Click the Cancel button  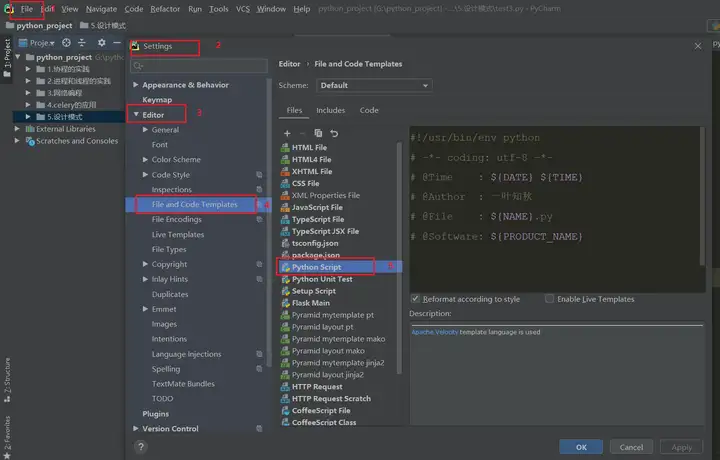tap(631, 447)
